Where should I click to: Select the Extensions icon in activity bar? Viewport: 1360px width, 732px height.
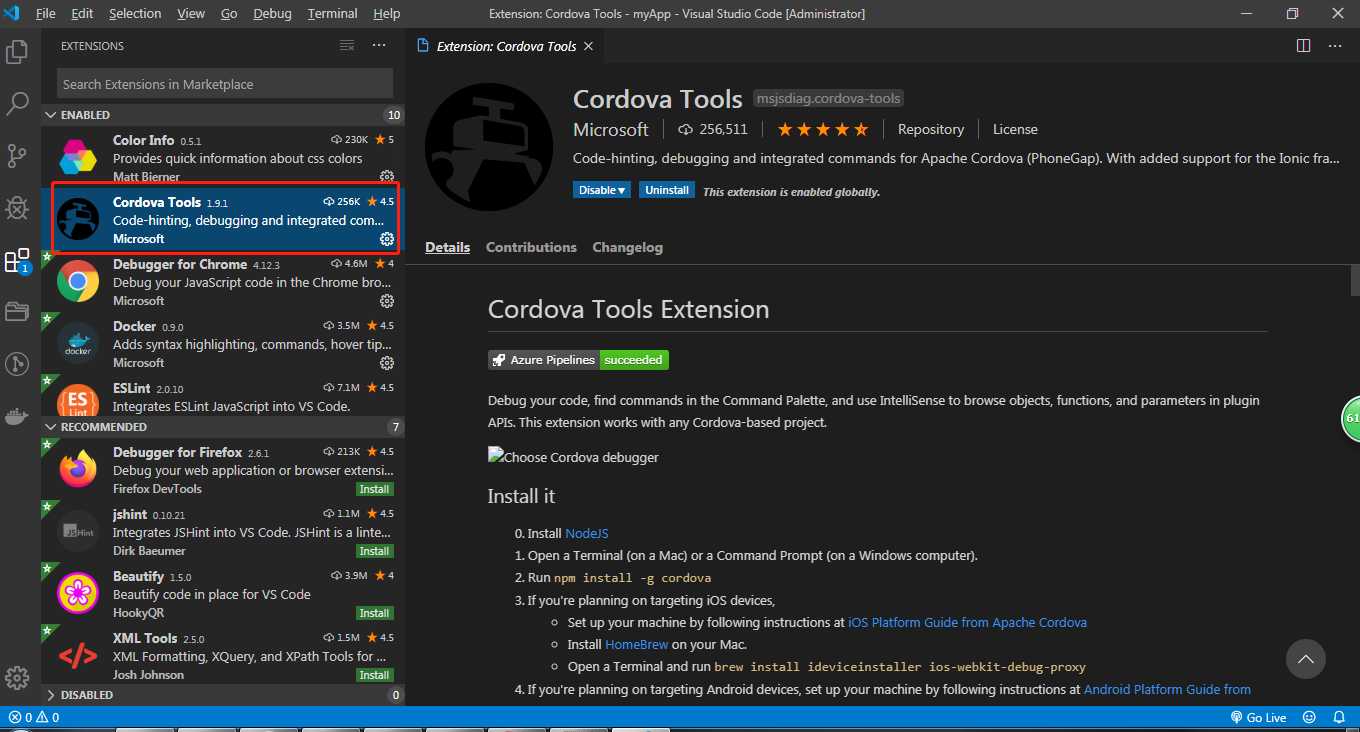(x=17, y=261)
